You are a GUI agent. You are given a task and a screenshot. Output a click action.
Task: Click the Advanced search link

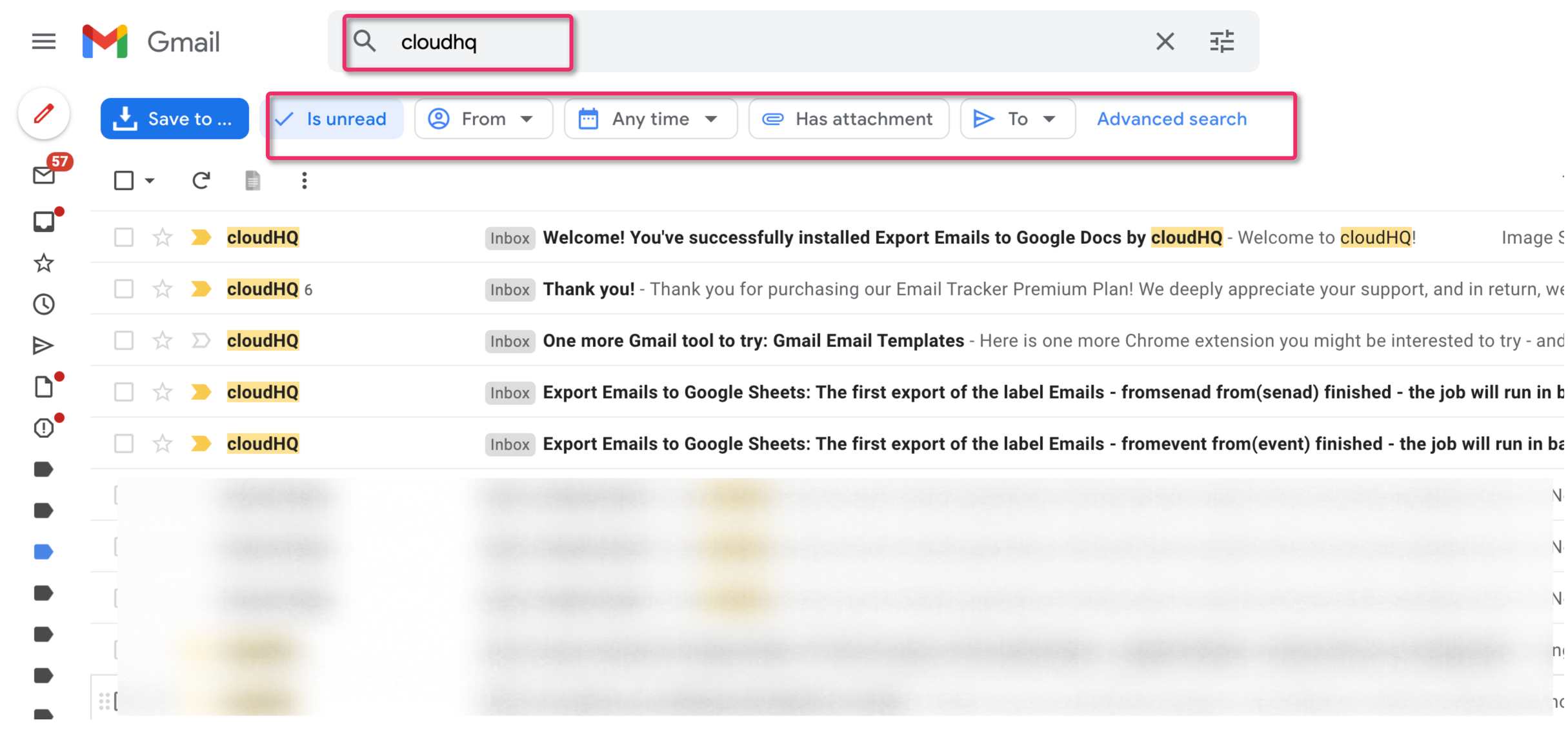(x=1172, y=119)
